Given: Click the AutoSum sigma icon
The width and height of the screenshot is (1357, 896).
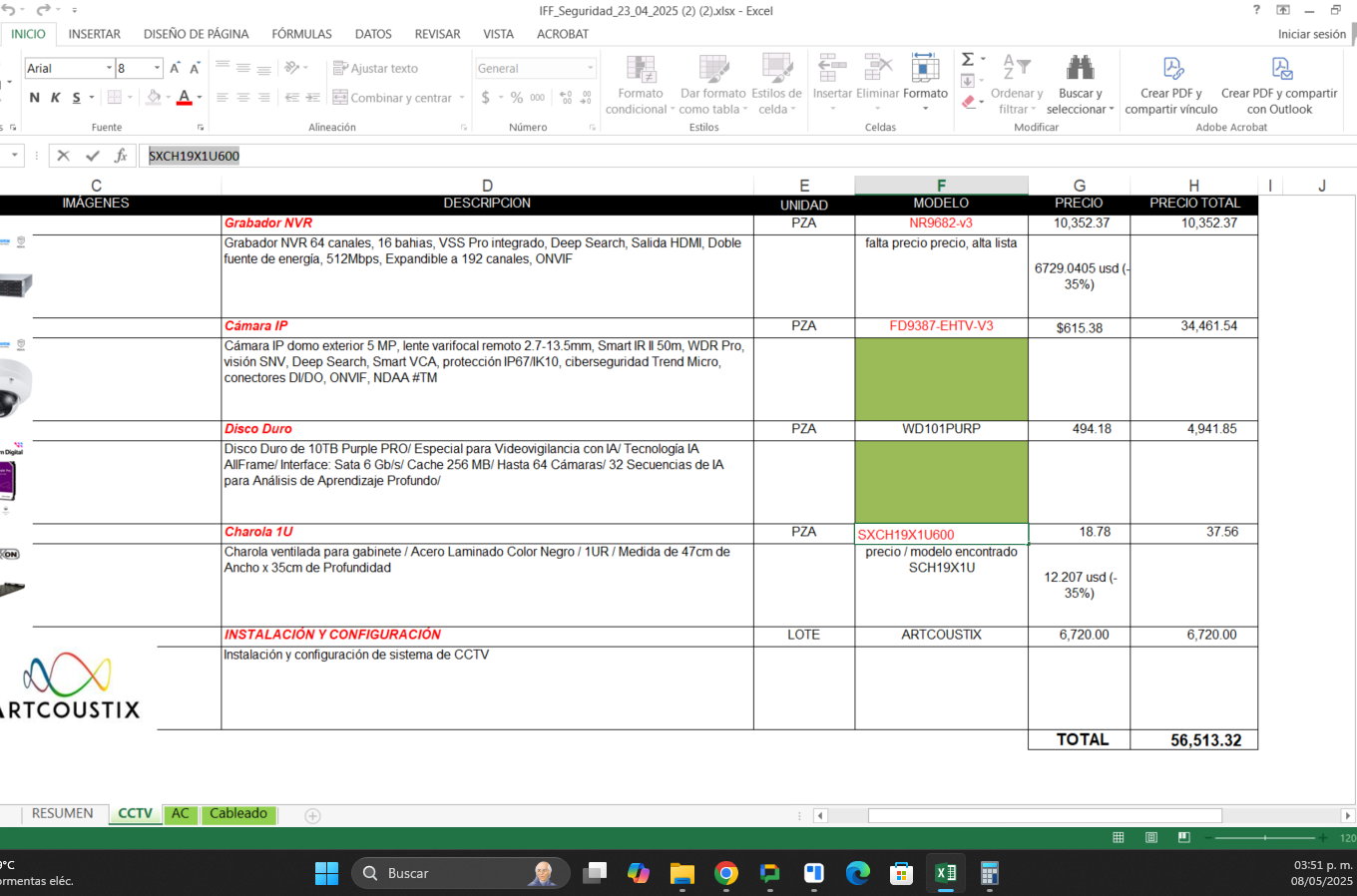Looking at the screenshot, I should 968,60.
